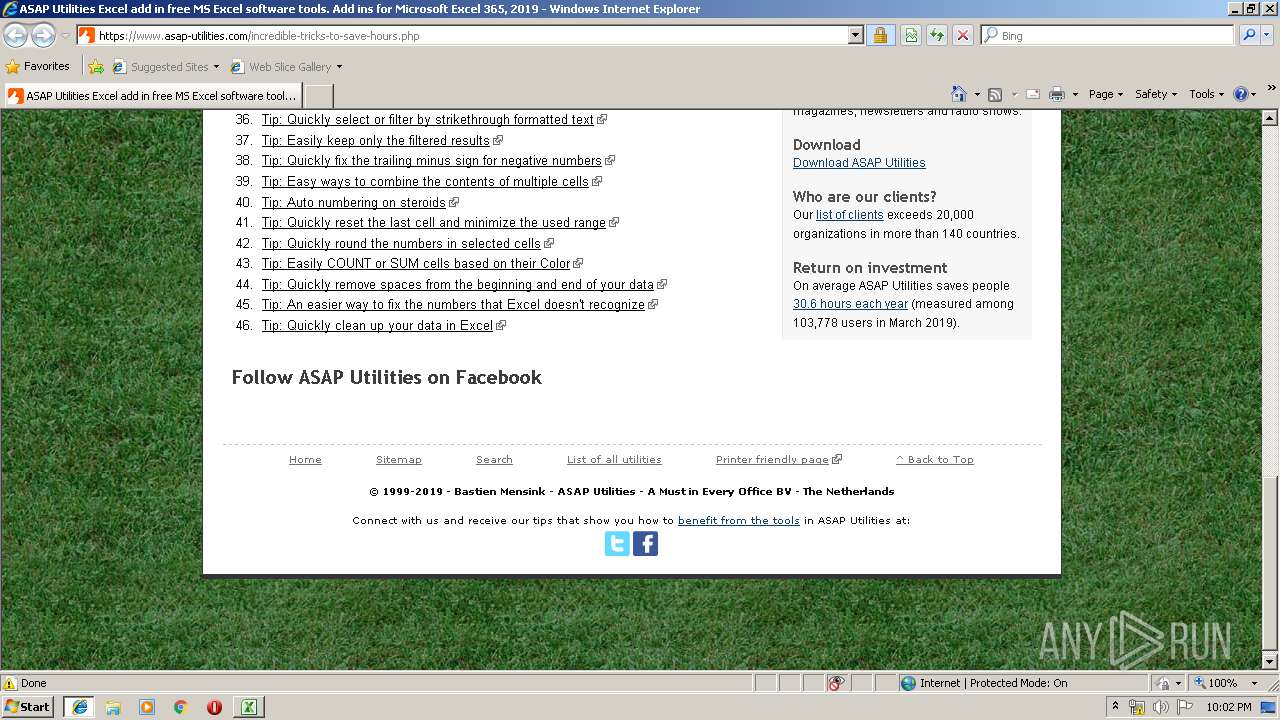Viewport: 1280px width, 720px height.
Task: Click the Stop loading red X icon
Action: pyautogui.click(x=963, y=35)
